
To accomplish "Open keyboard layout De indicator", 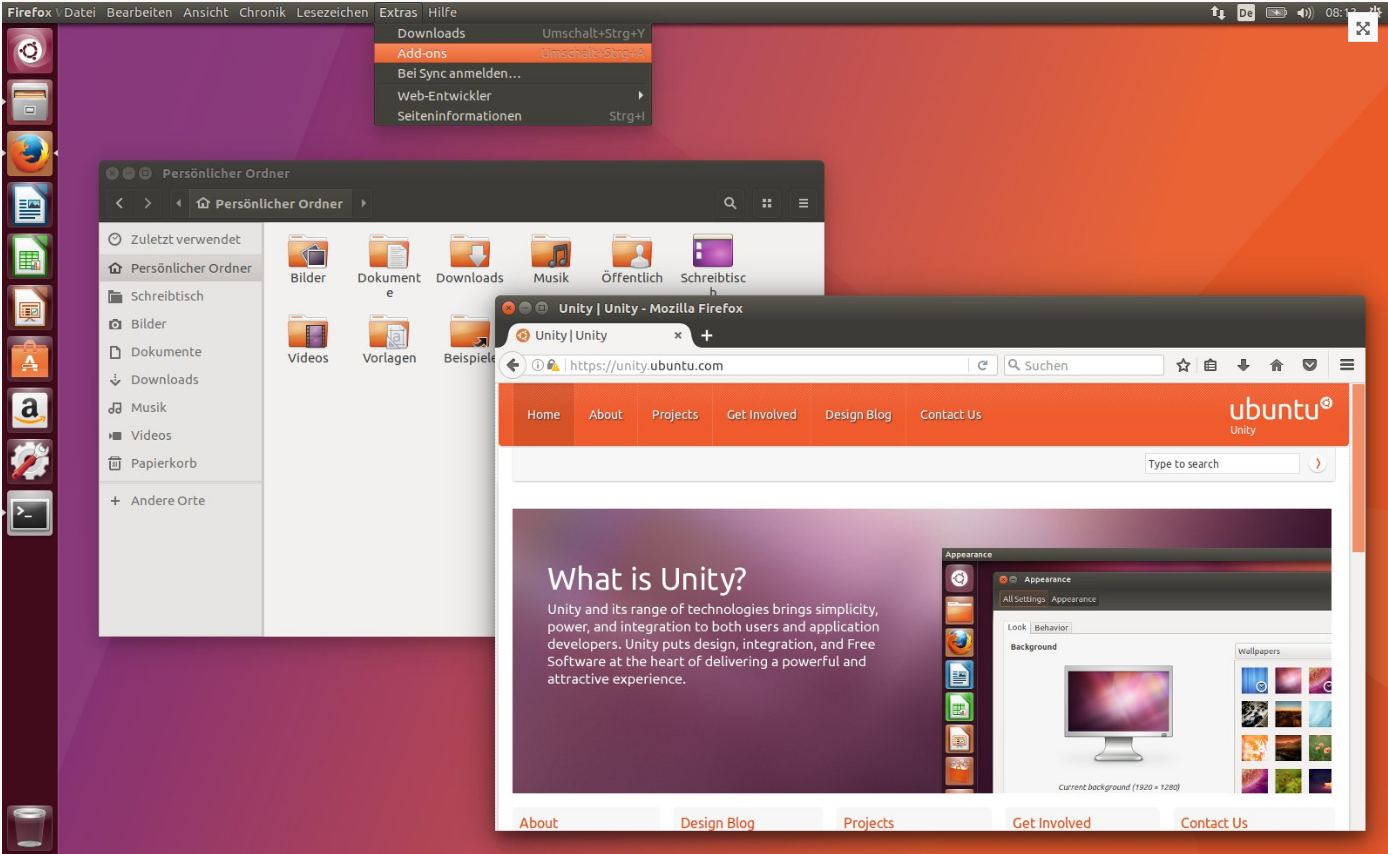I will [x=1245, y=13].
